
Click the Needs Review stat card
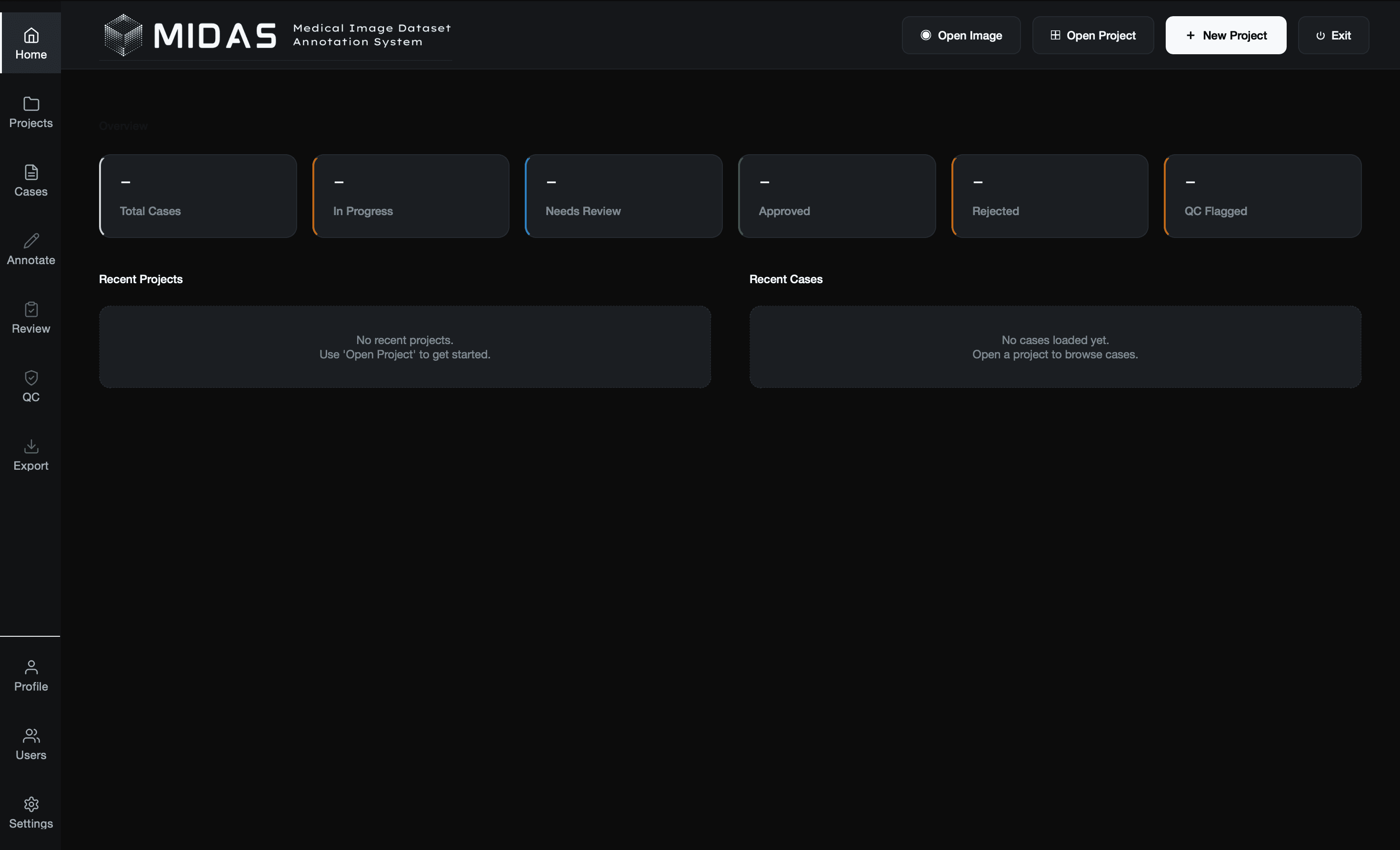624,196
